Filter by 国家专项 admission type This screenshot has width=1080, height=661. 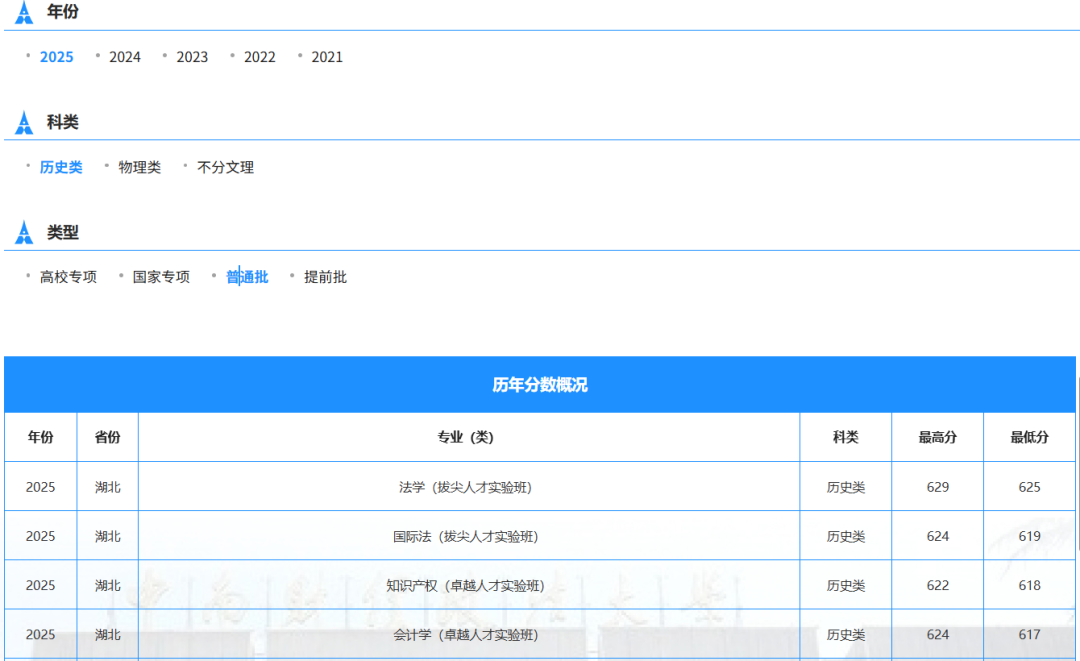click(x=161, y=277)
